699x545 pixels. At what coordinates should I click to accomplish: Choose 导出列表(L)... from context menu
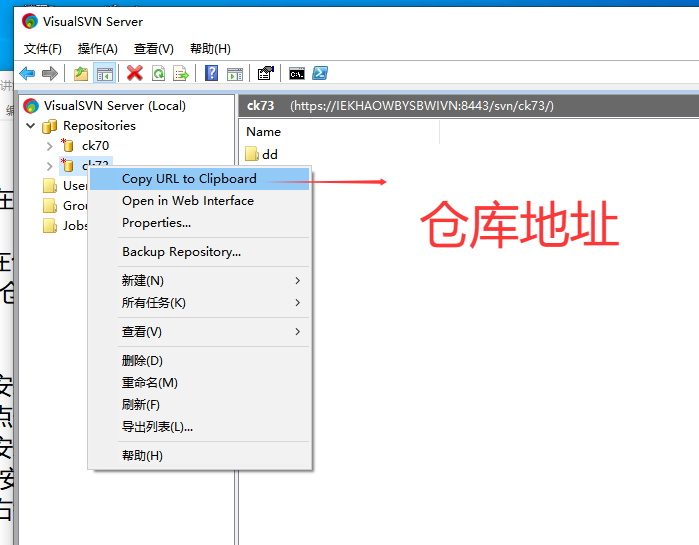(x=199, y=427)
